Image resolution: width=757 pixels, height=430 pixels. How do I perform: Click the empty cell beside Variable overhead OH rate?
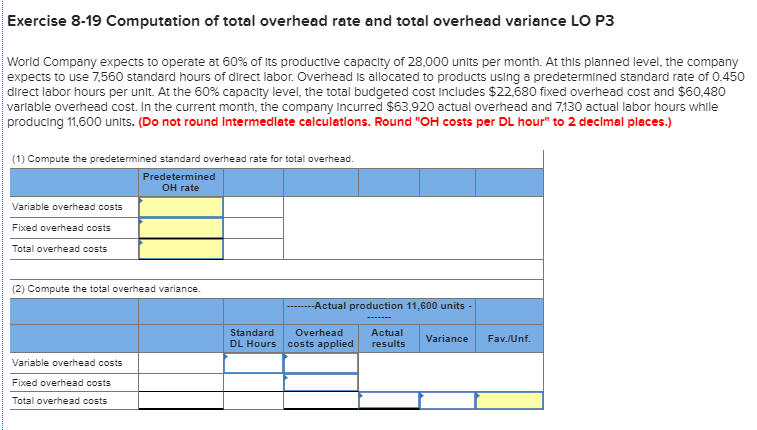coord(253,207)
